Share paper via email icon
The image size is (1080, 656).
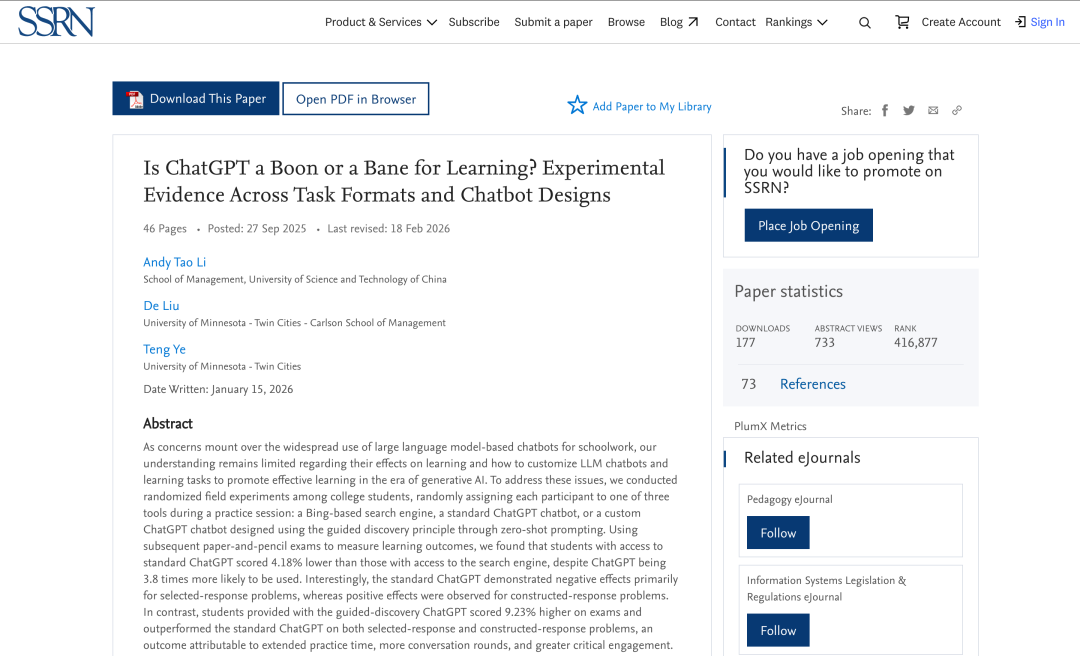[933, 111]
